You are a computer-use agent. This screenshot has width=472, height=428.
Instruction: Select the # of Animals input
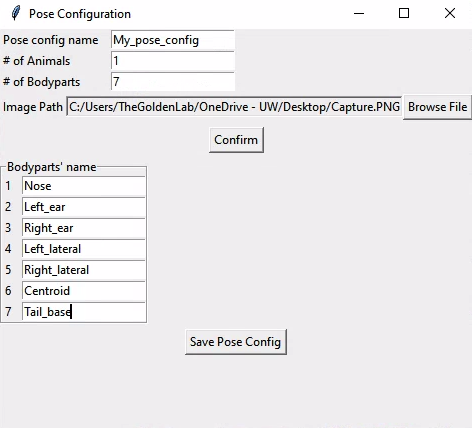173,61
